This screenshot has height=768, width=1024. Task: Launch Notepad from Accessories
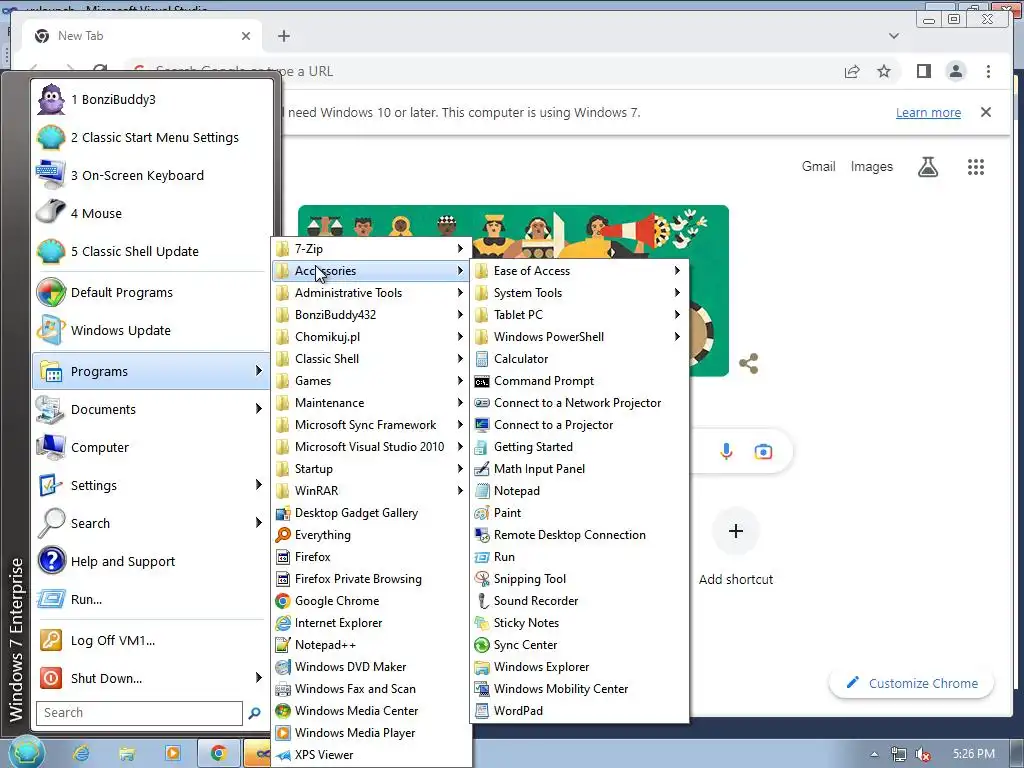(579, 491)
